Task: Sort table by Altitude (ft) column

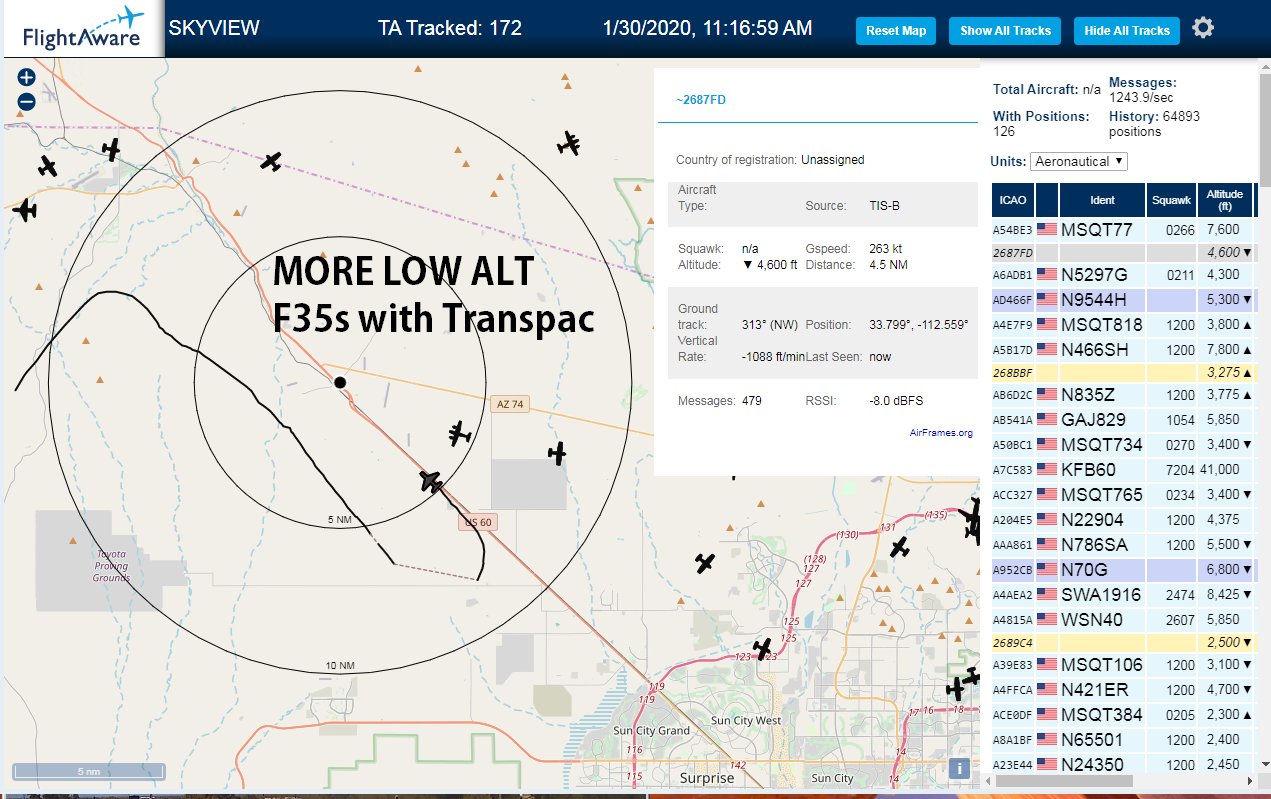Action: click(1224, 200)
